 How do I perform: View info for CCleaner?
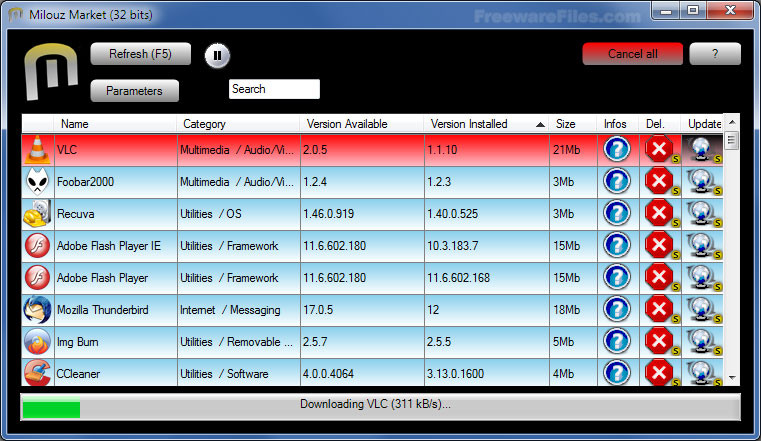click(x=617, y=373)
